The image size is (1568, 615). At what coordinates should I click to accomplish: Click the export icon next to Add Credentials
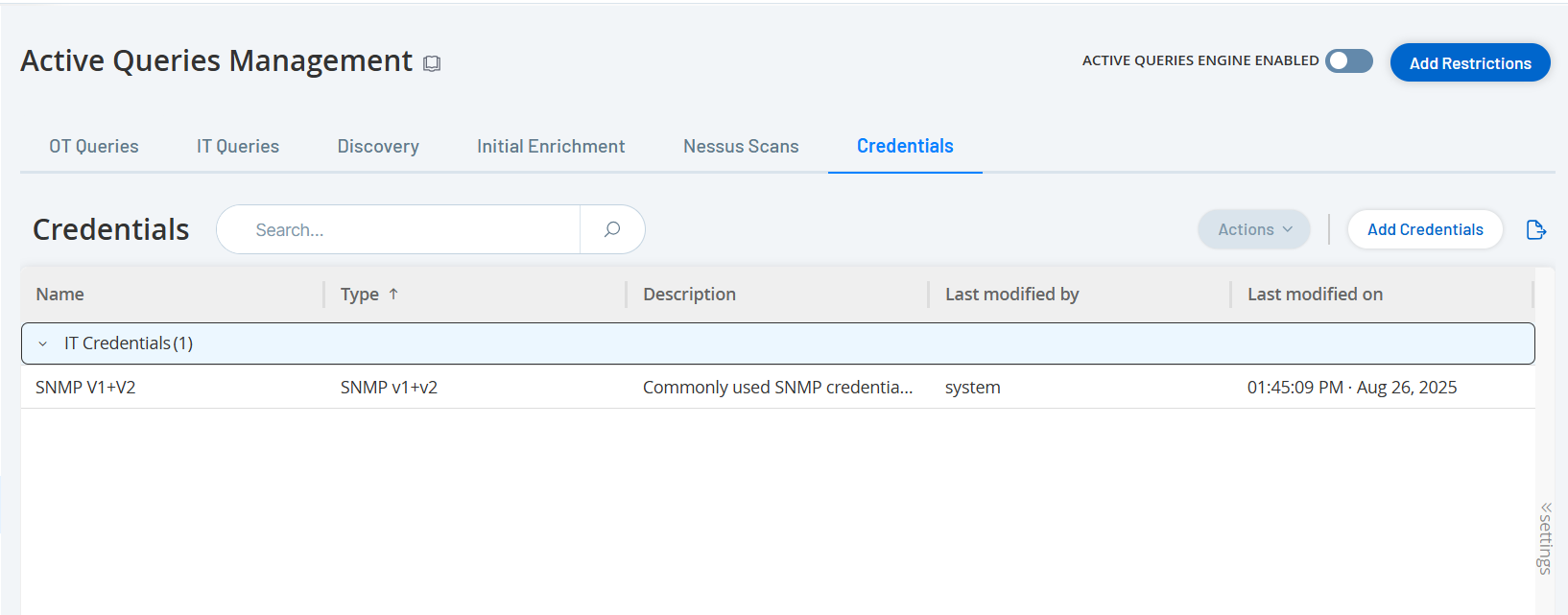click(x=1535, y=229)
